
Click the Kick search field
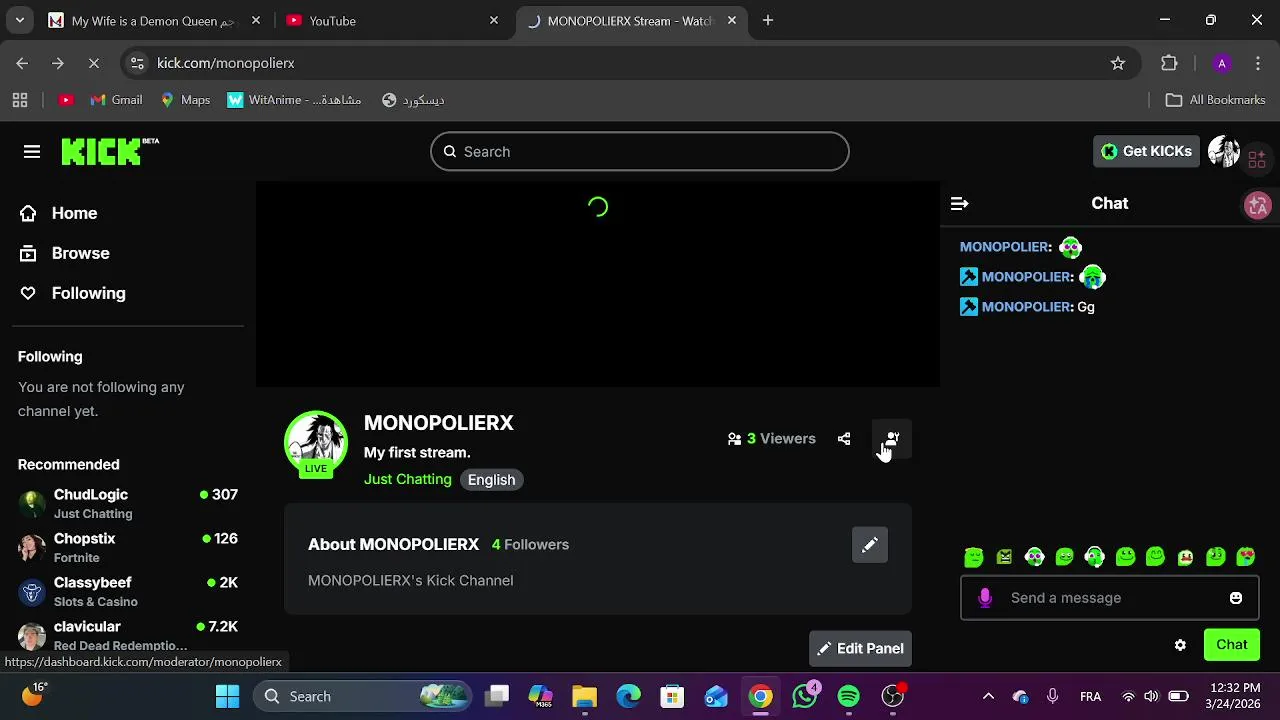640,152
